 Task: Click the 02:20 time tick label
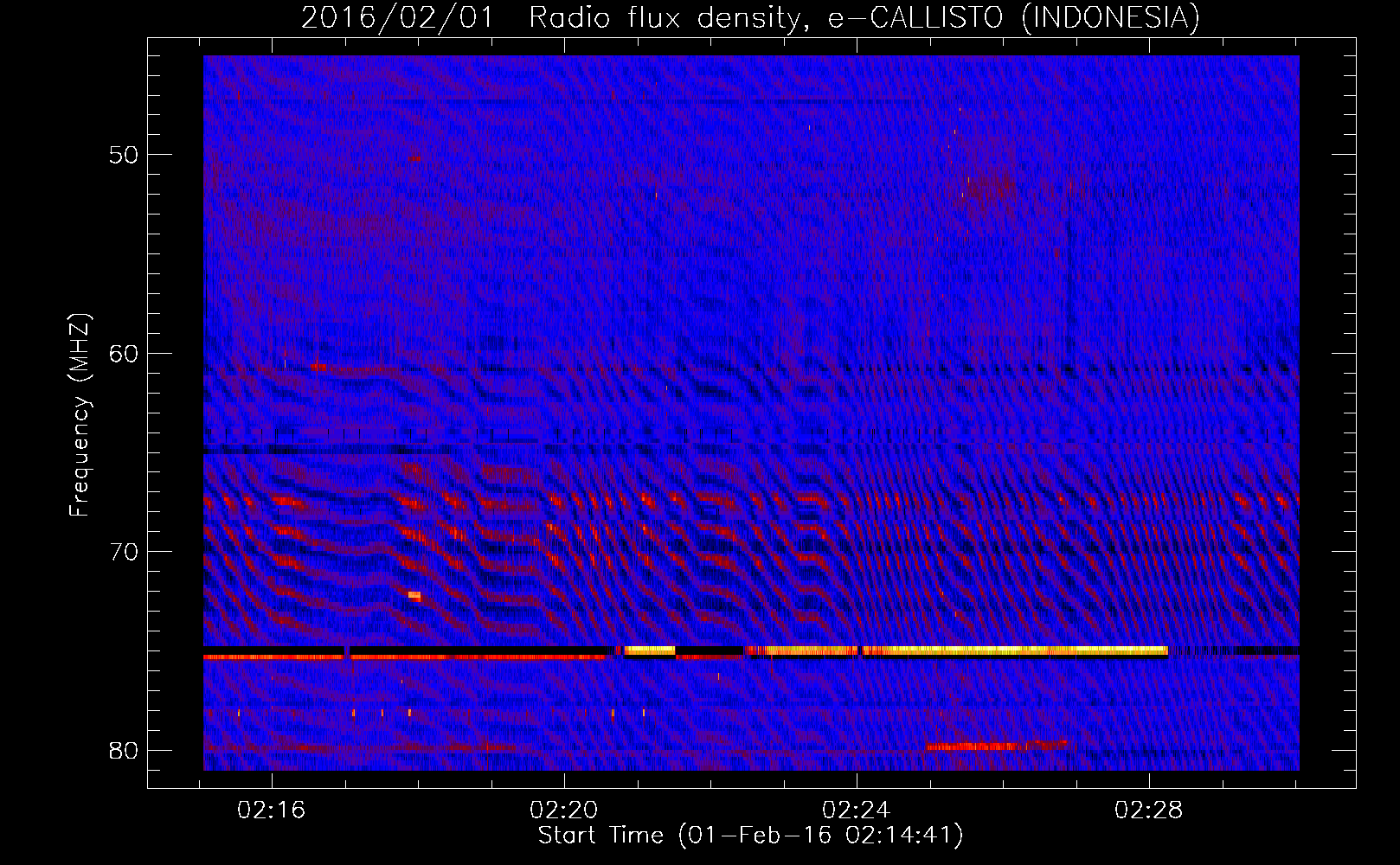click(x=564, y=811)
